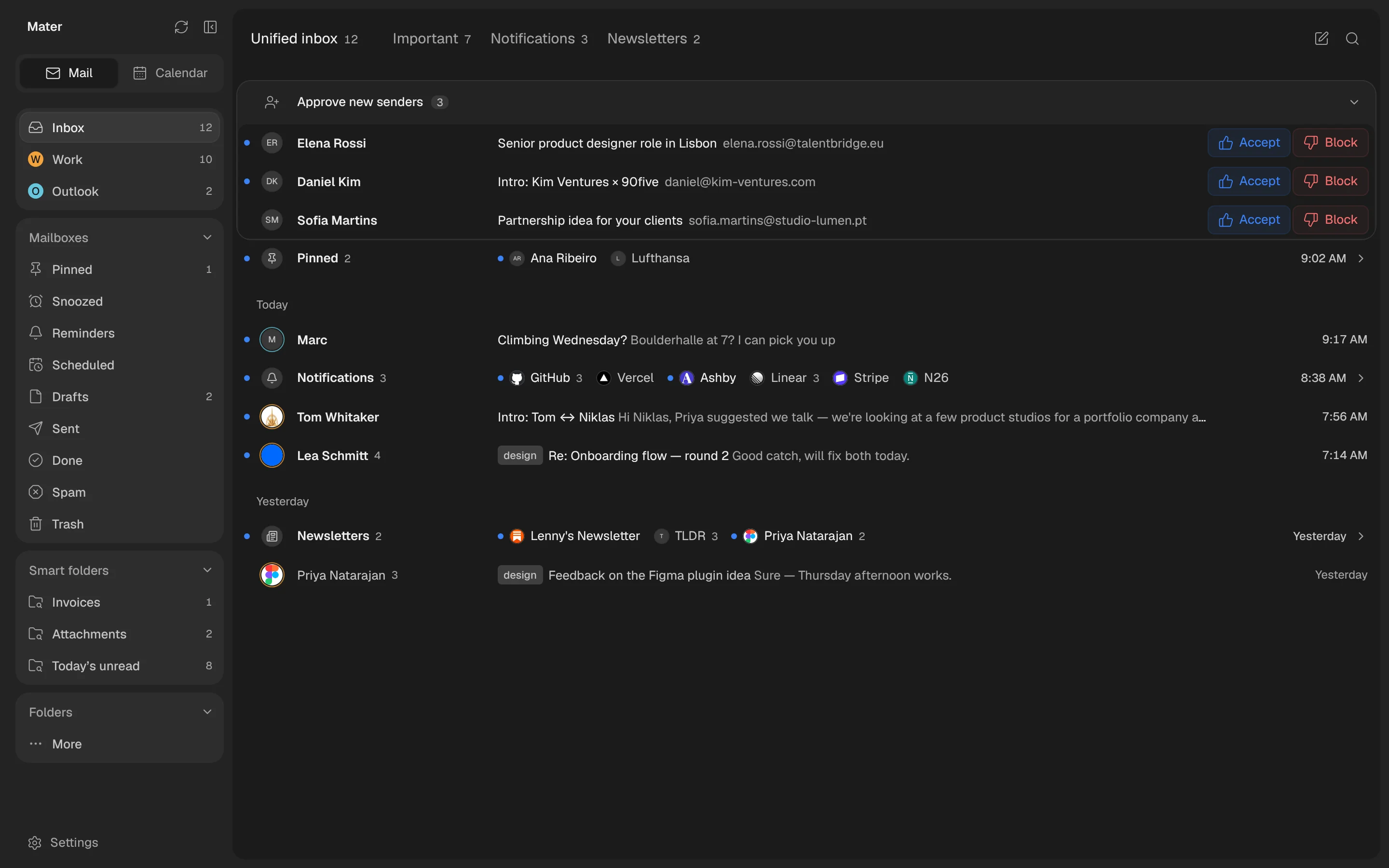Open the Sent mailbox
The image size is (1389, 868).
pyautogui.click(x=120, y=429)
